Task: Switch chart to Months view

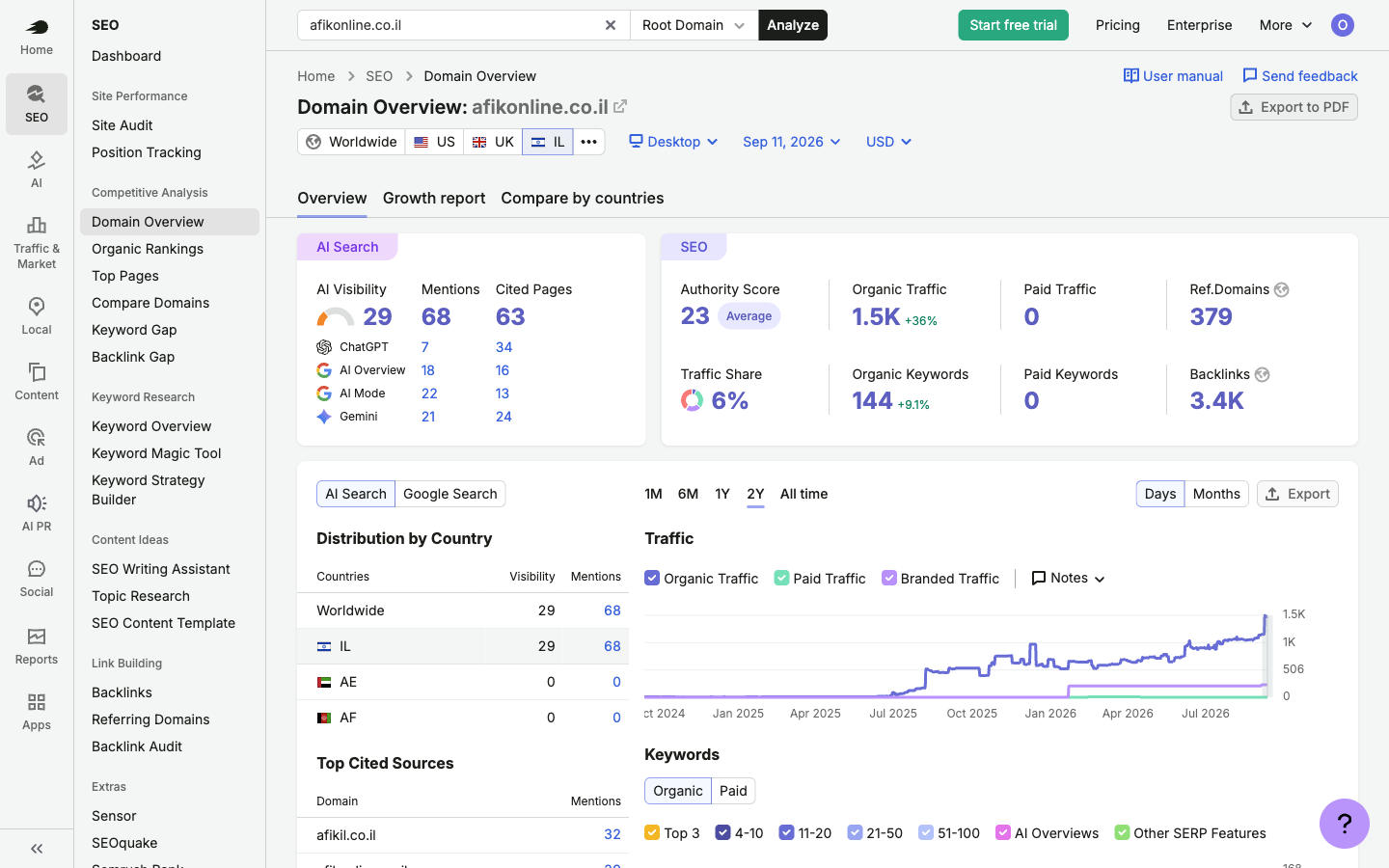Action: coord(1216,494)
